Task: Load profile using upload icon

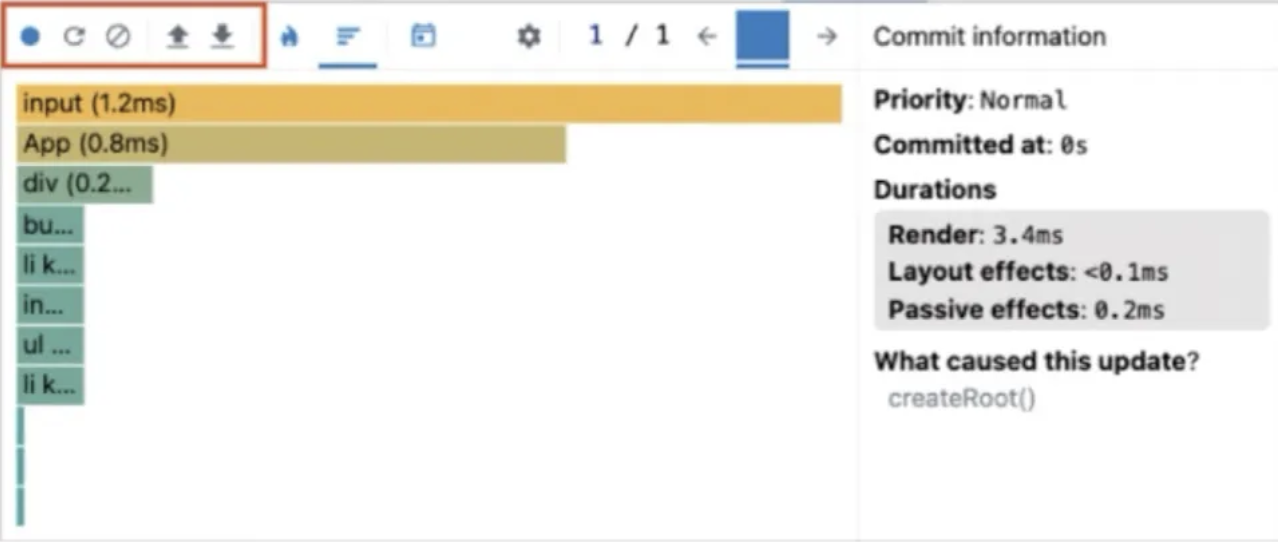Action: pyautogui.click(x=177, y=37)
